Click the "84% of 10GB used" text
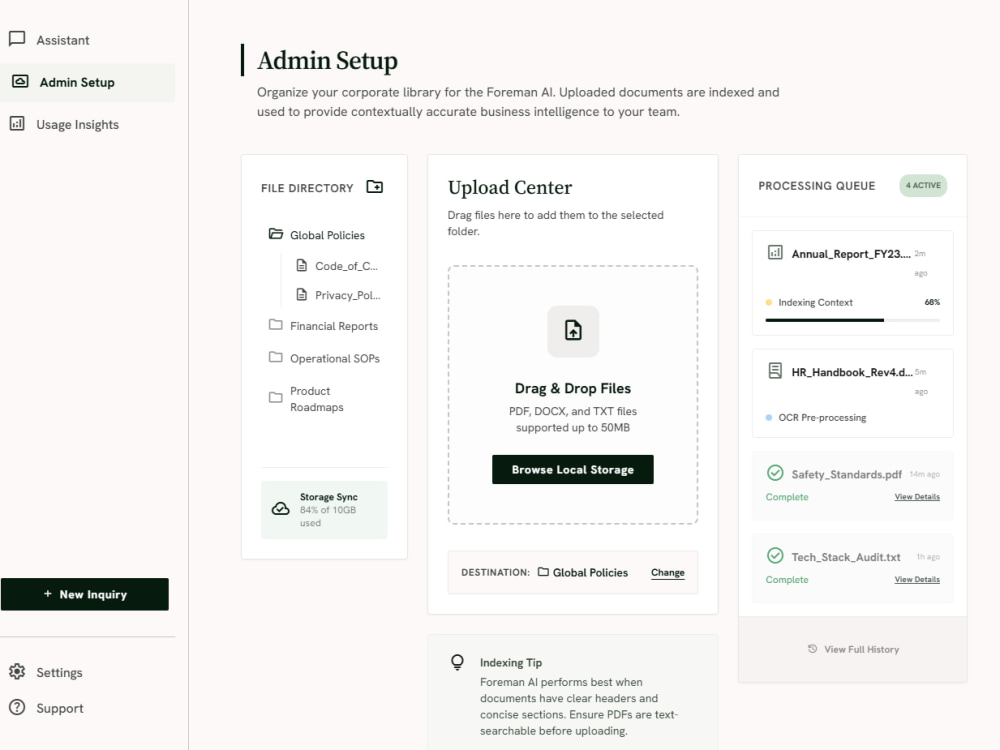The image size is (1000, 750). click(x=328, y=517)
